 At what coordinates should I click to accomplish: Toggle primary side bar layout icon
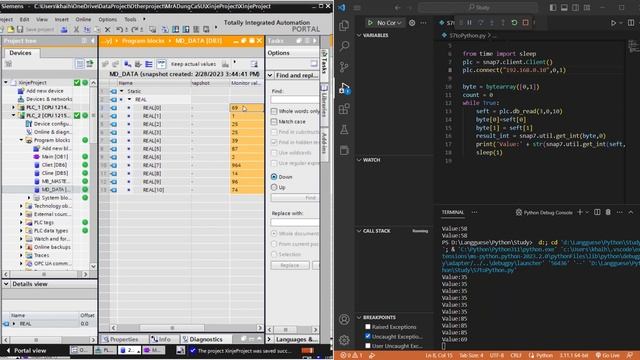coord(553,7)
